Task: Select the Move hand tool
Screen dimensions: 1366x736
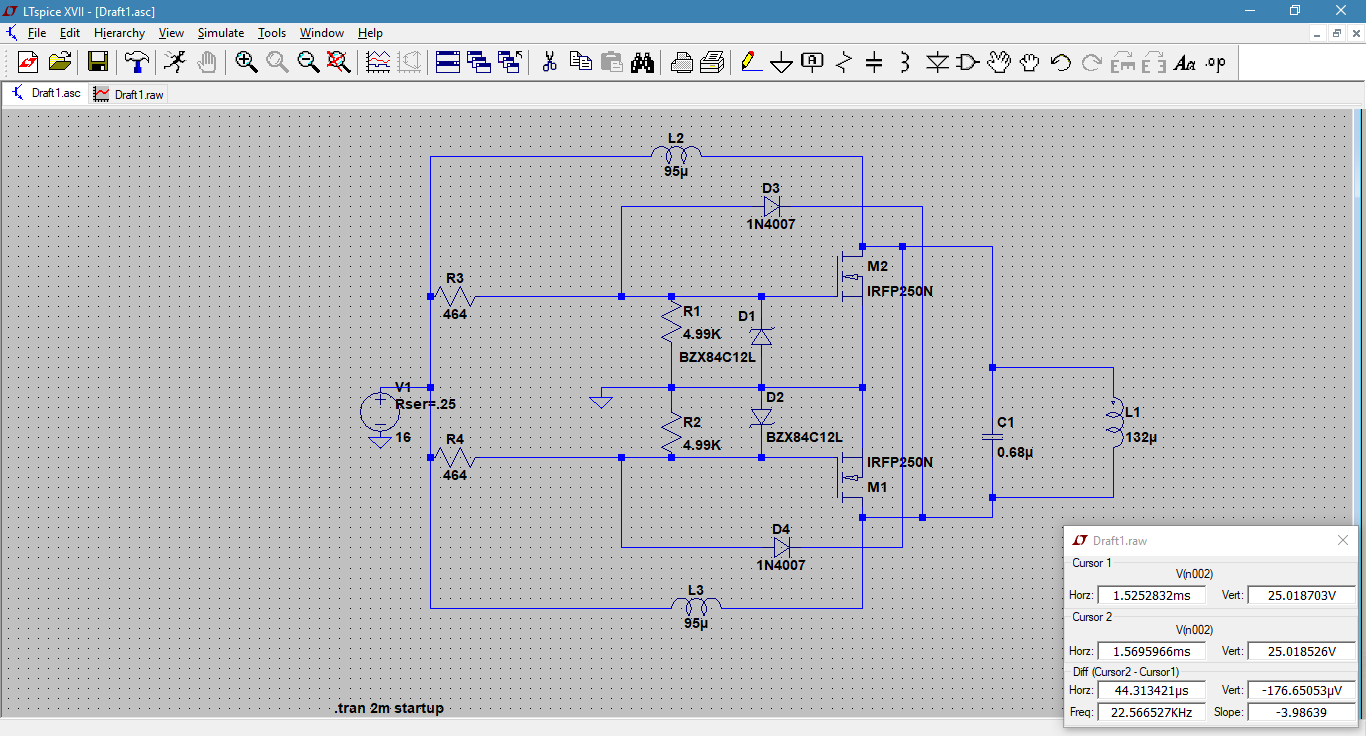Action: coord(999,62)
